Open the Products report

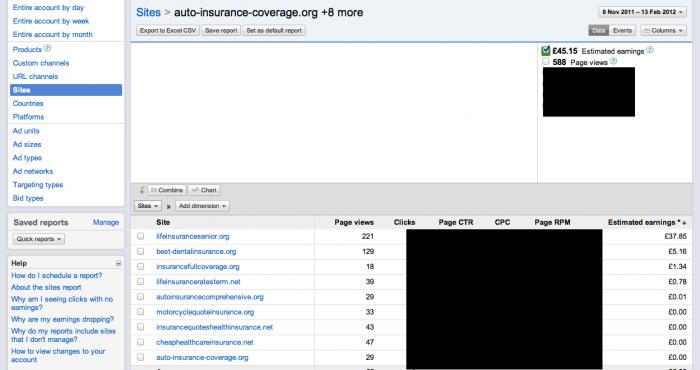(x=27, y=50)
